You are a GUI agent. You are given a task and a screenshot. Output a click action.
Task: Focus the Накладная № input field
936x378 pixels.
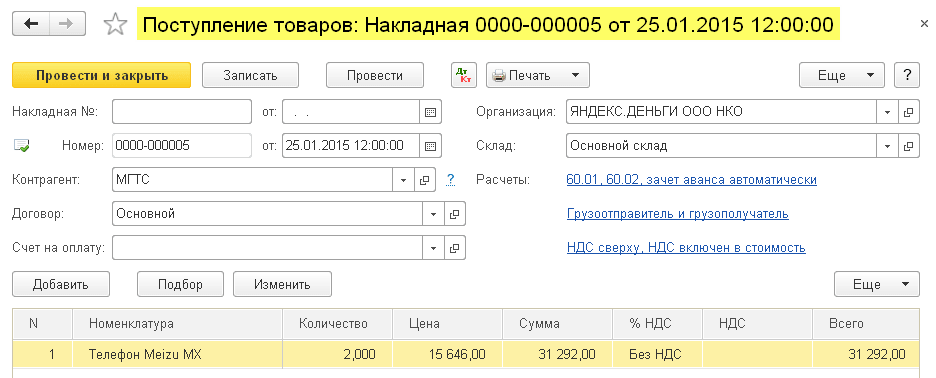[182, 112]
